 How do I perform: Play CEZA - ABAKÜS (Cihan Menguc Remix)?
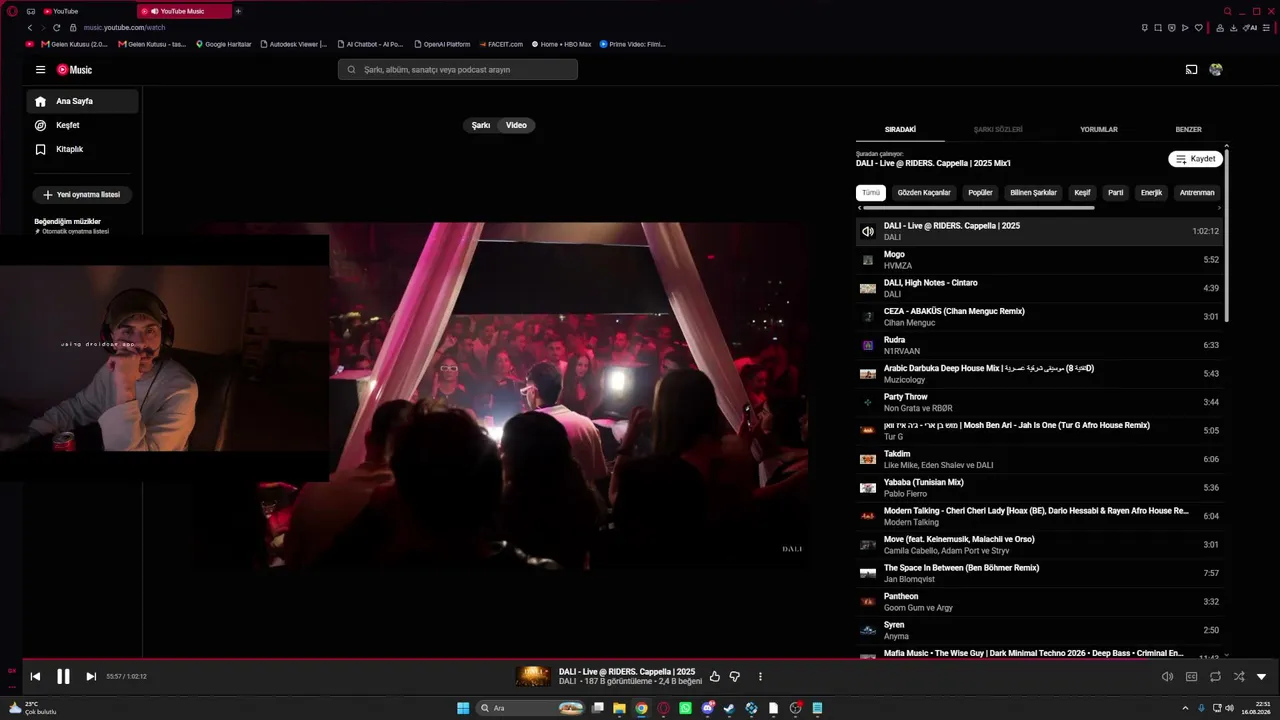pos(1039,317)
